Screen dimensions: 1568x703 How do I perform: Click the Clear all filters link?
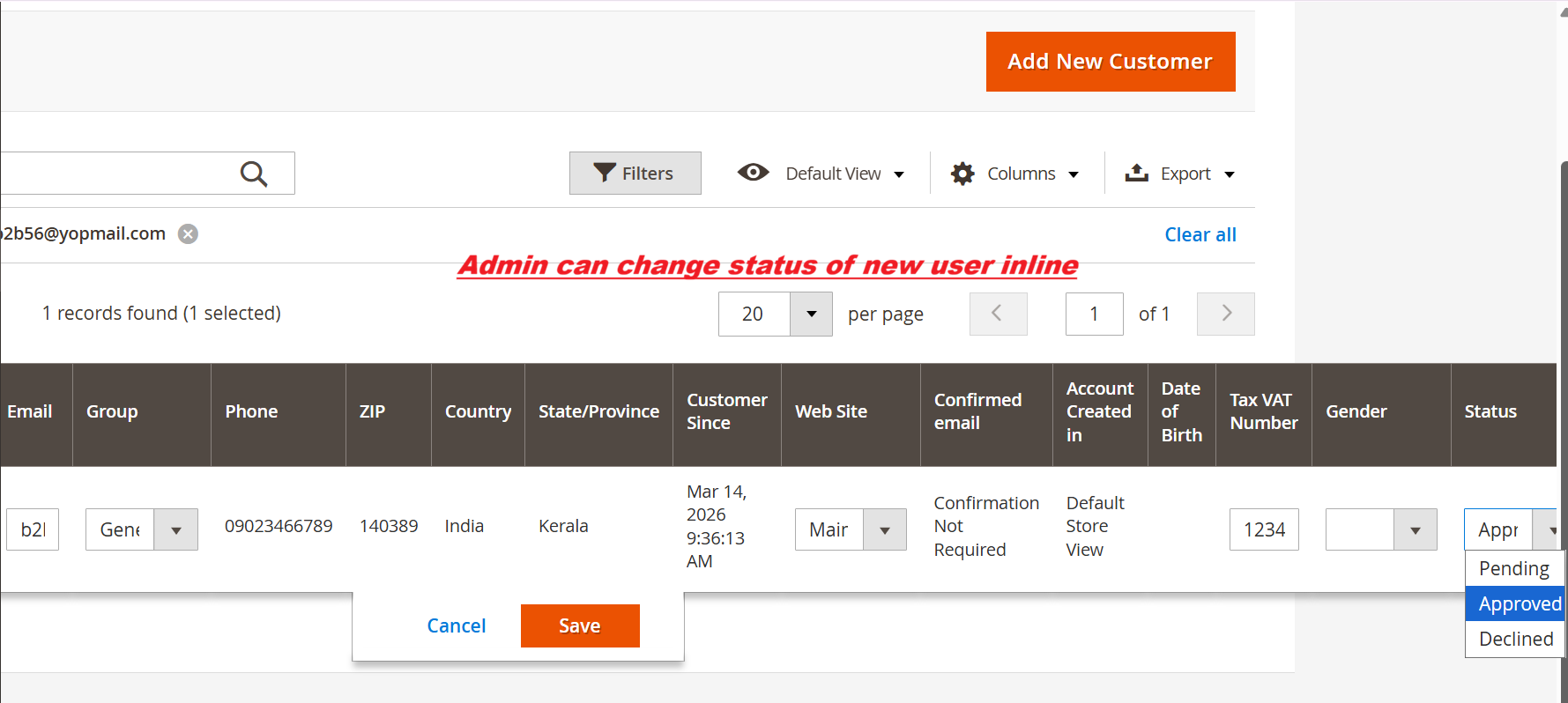click(1200, 234)
